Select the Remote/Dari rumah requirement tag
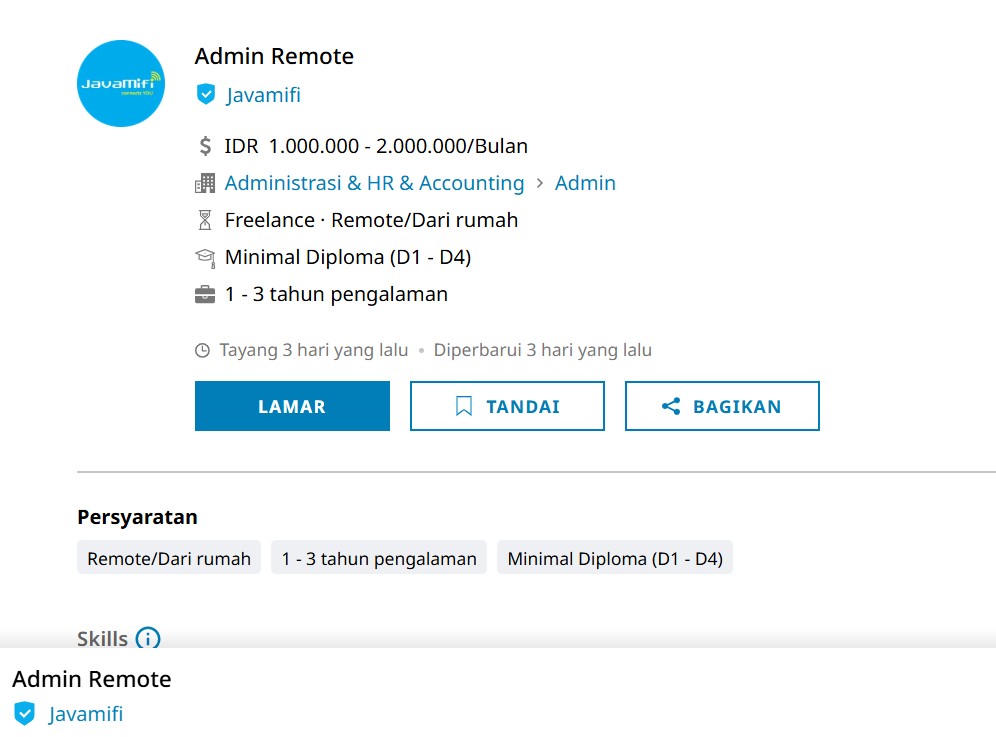Screen dimensions: 996x737 [169, 558]
